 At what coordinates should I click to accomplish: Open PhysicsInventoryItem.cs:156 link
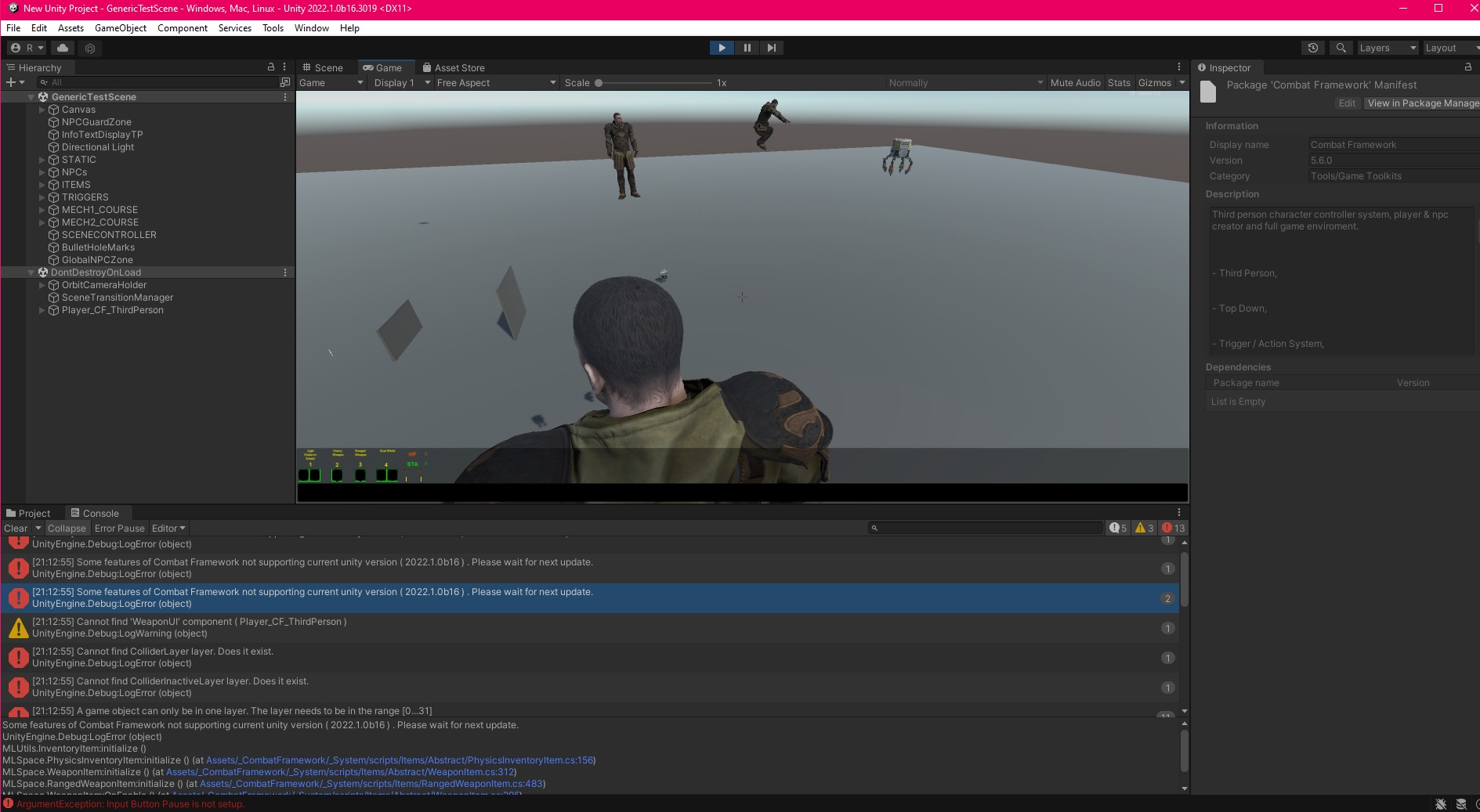(400, 760)
